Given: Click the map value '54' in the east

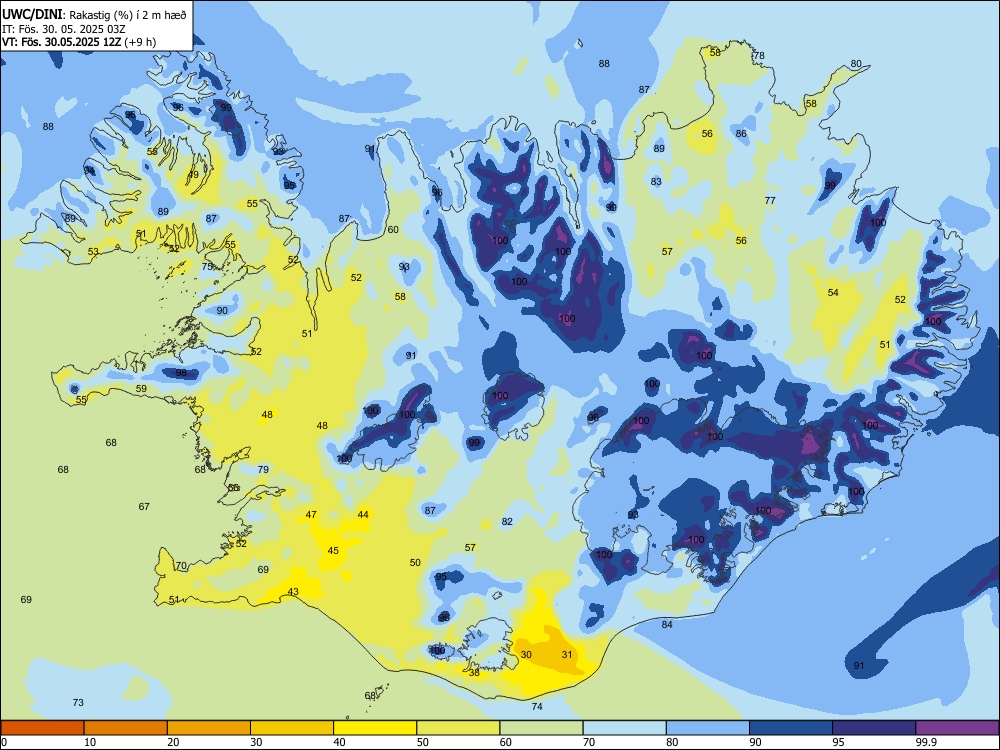Looking at the screenshot, I should pyautogui.click(x=833, y=292).
